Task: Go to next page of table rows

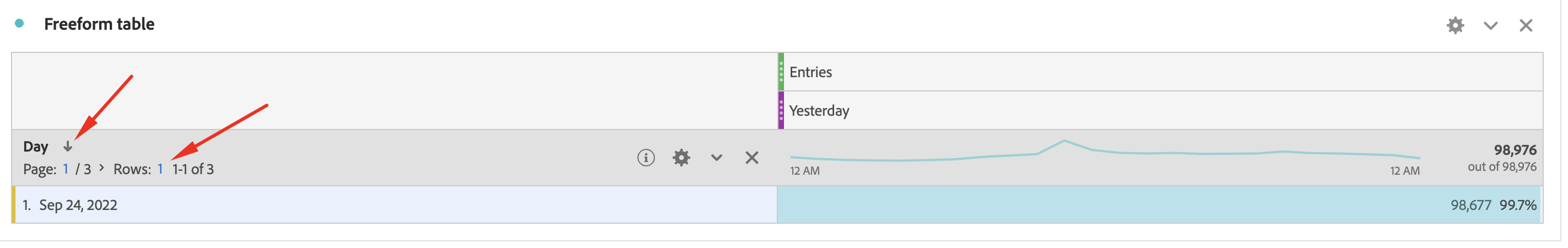Action: (x=101, y=168)
